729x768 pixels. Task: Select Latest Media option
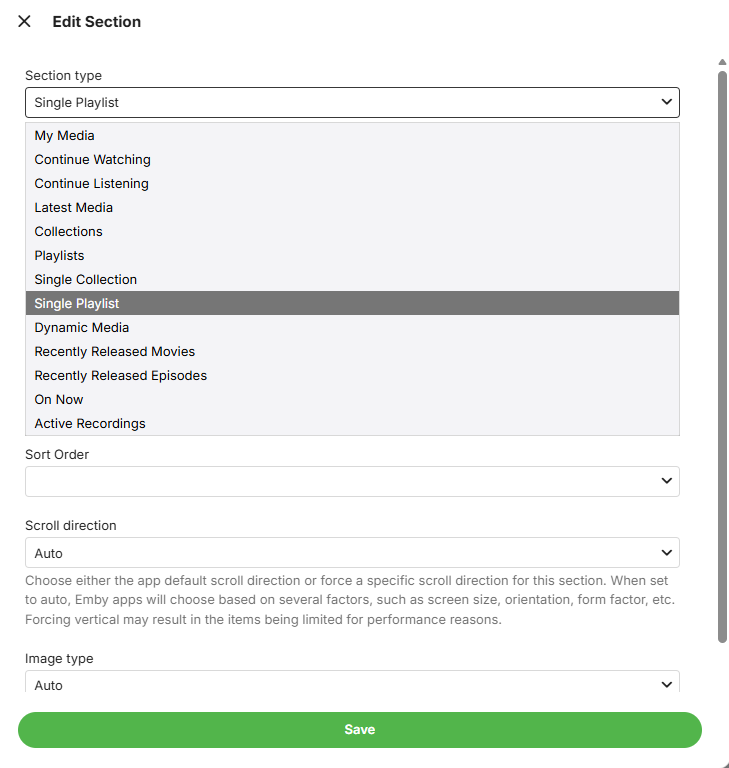tap(73, 207)
